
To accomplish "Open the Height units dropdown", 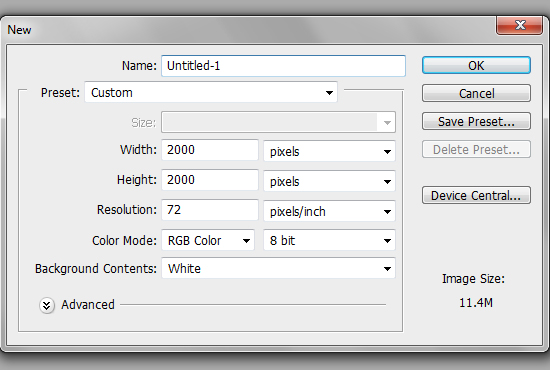I will [x=329, y=181].
